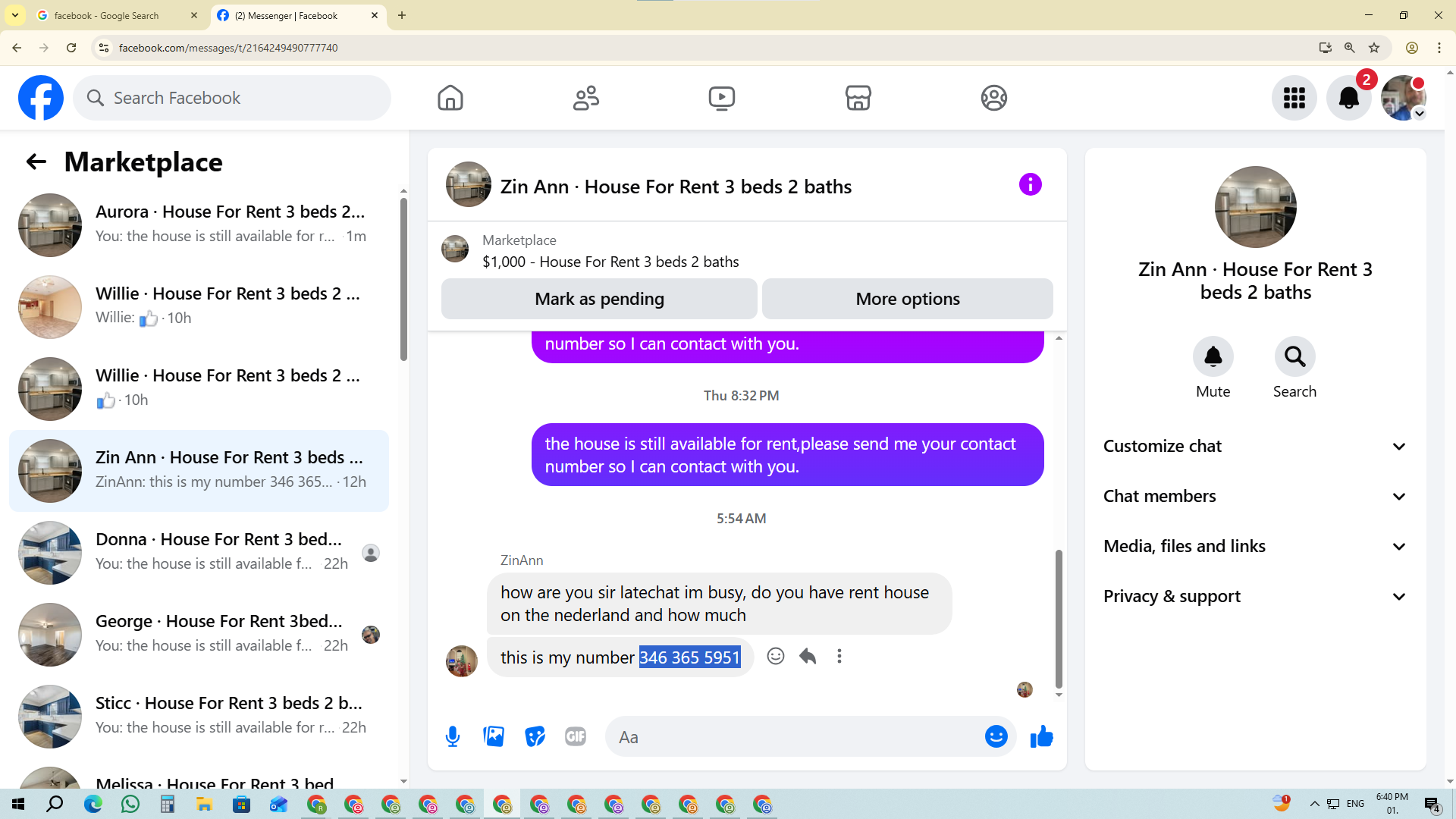Viewport: 1456px width, 819px height.
Task: Open conversation information purple icon
Action: pos(1030,184)
